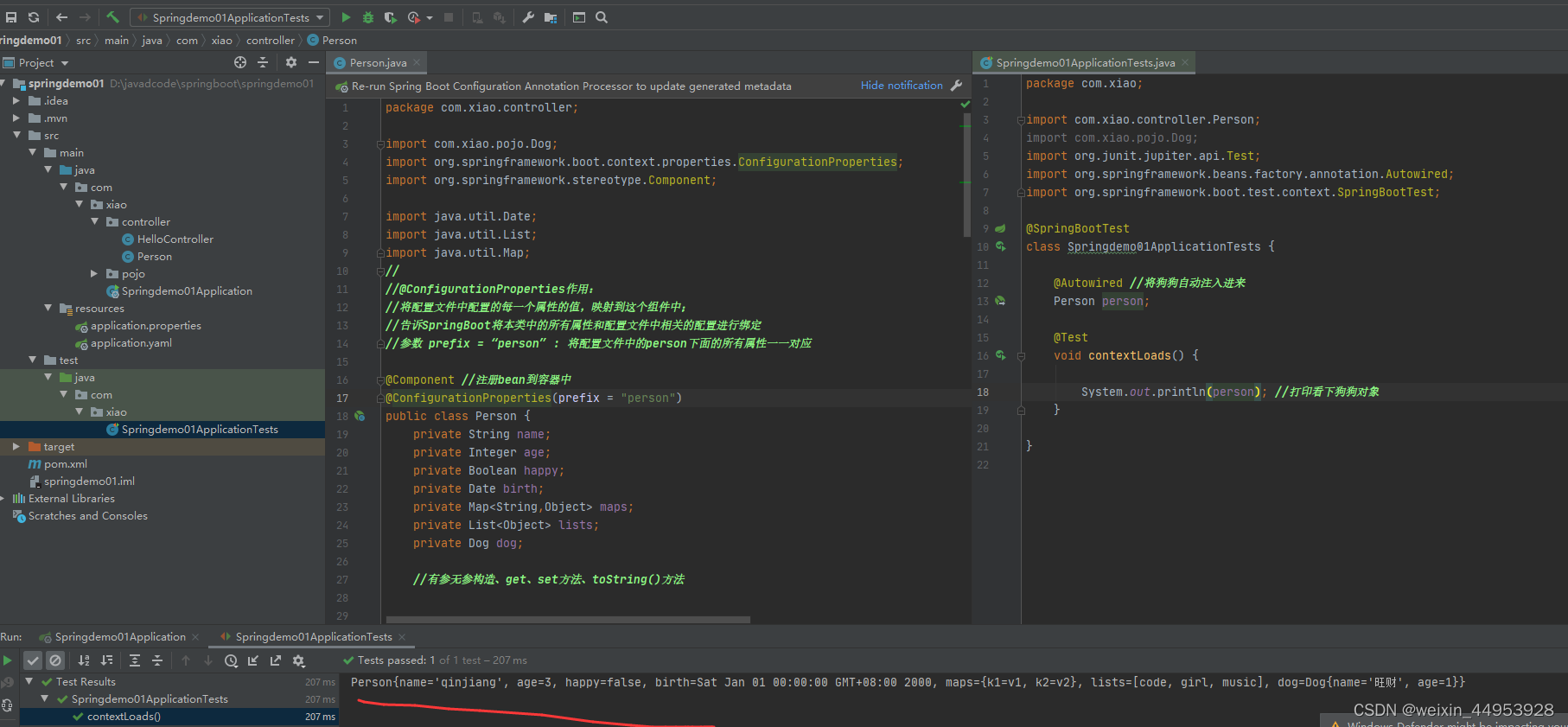1568x727 pixels.
Task: Click Re-run Spring Boot Configuration notification text
Action: [571, 86]
